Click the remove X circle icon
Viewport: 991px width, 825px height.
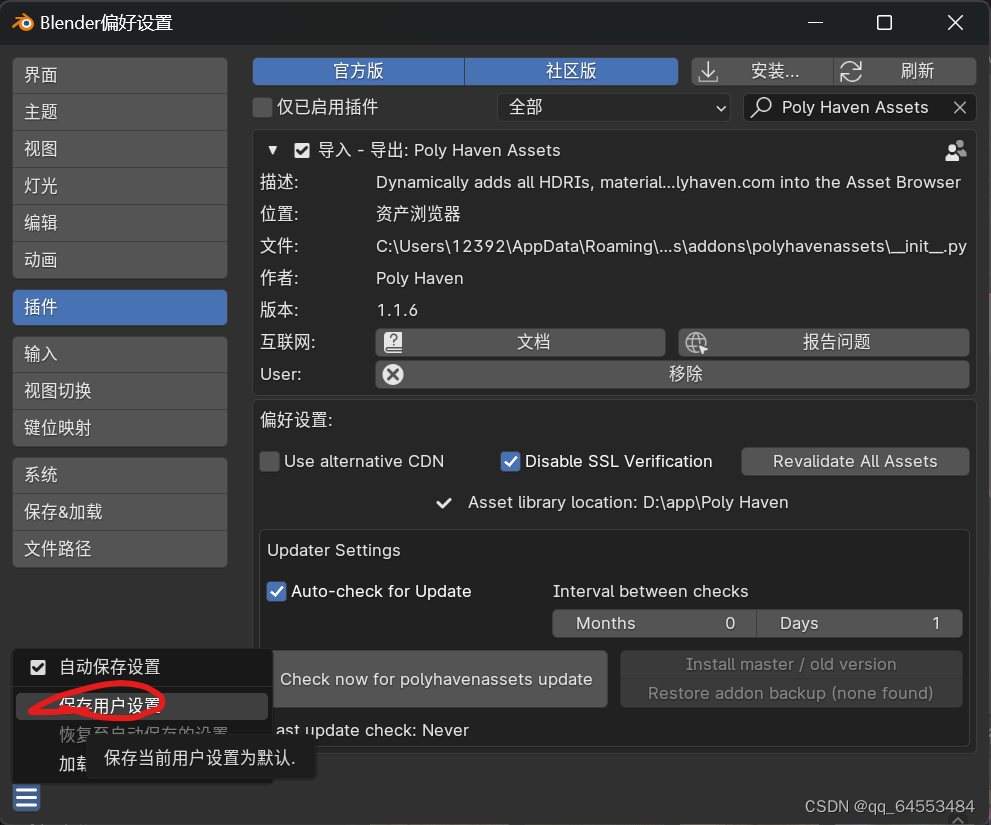[x=393, y=374]
